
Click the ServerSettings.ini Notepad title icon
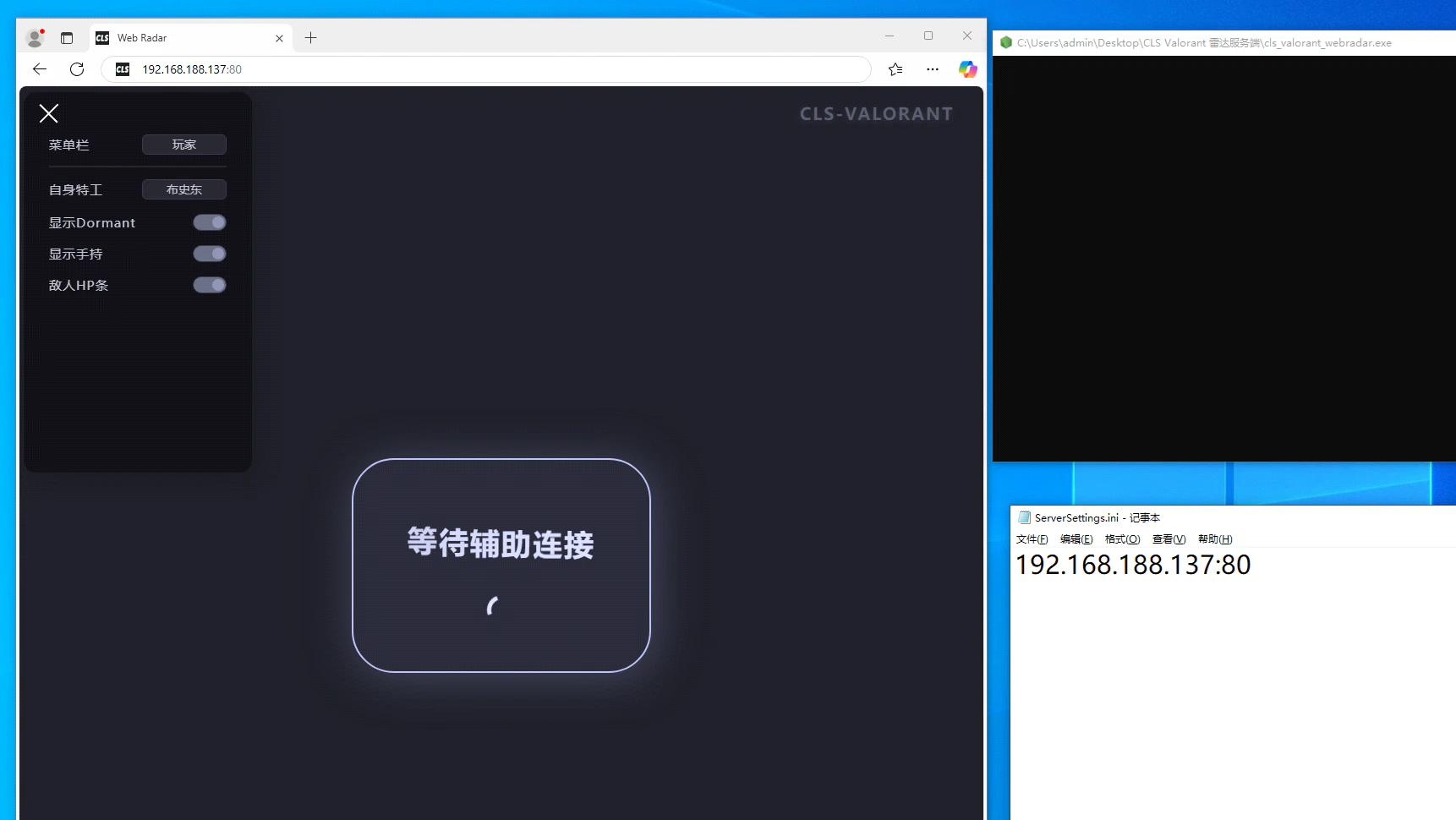(x=1025, y=517)
